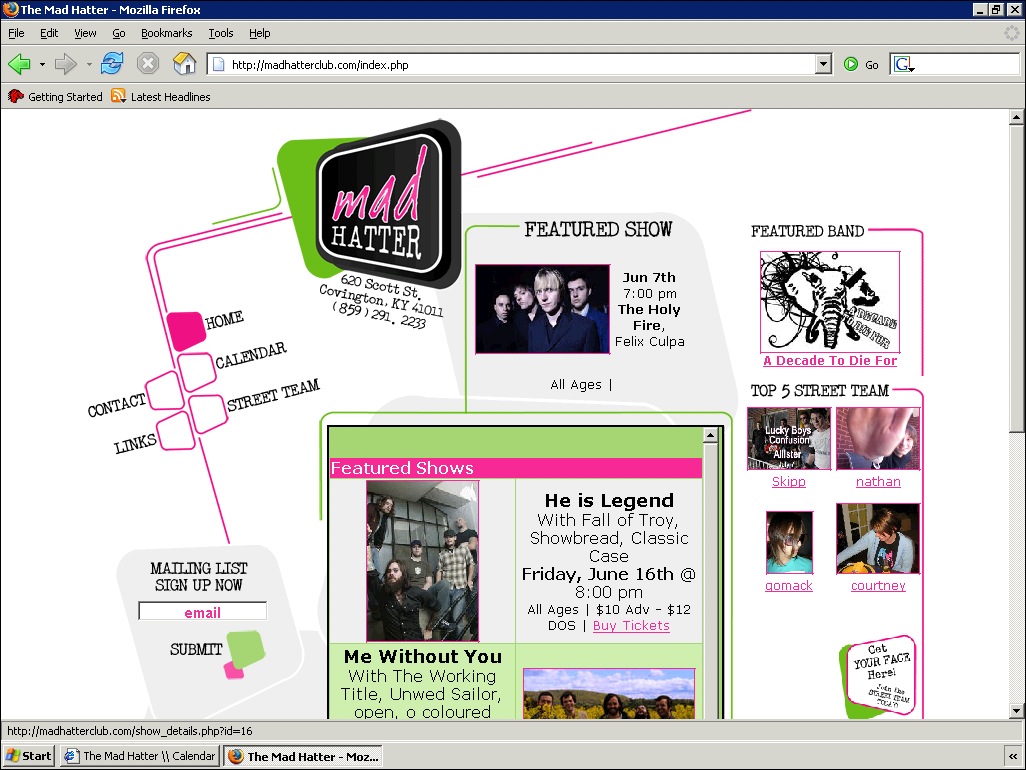This screenshot has width=1026, height=770.
Task: Click the green SUBMIT mailing list button
Action: (x=245, y=651)
